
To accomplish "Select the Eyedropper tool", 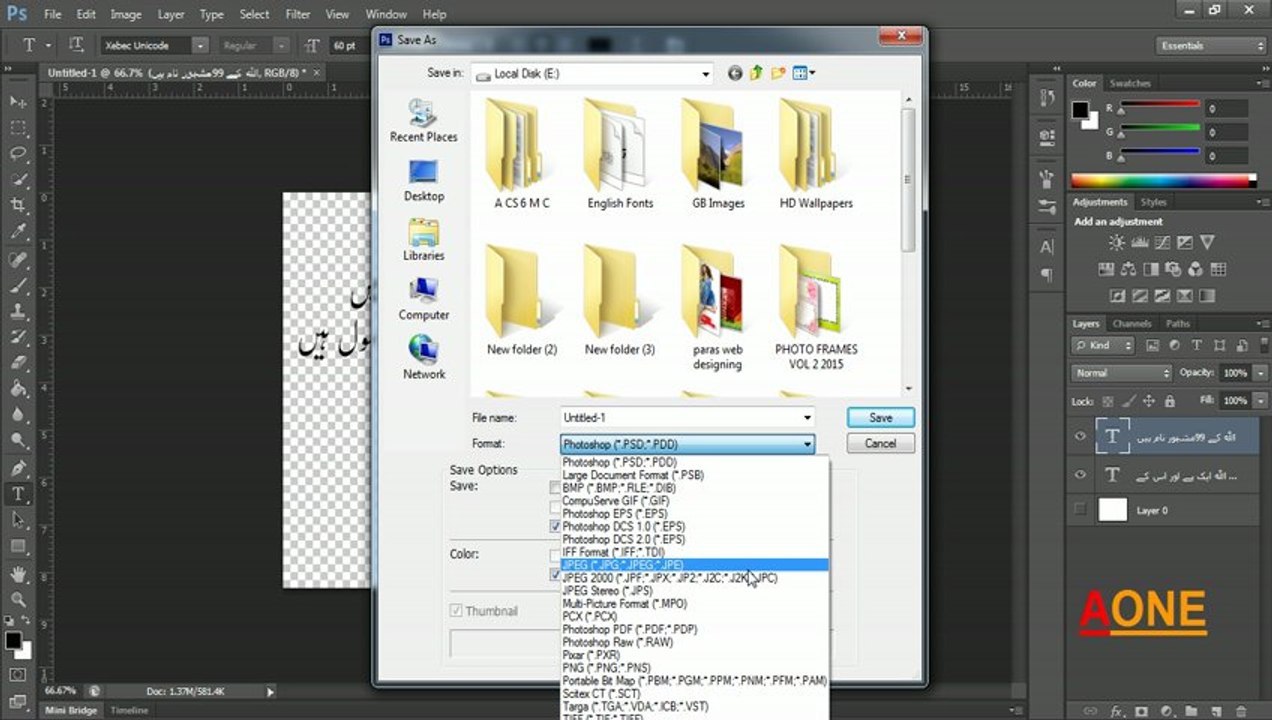I will [x=18, y=232].
